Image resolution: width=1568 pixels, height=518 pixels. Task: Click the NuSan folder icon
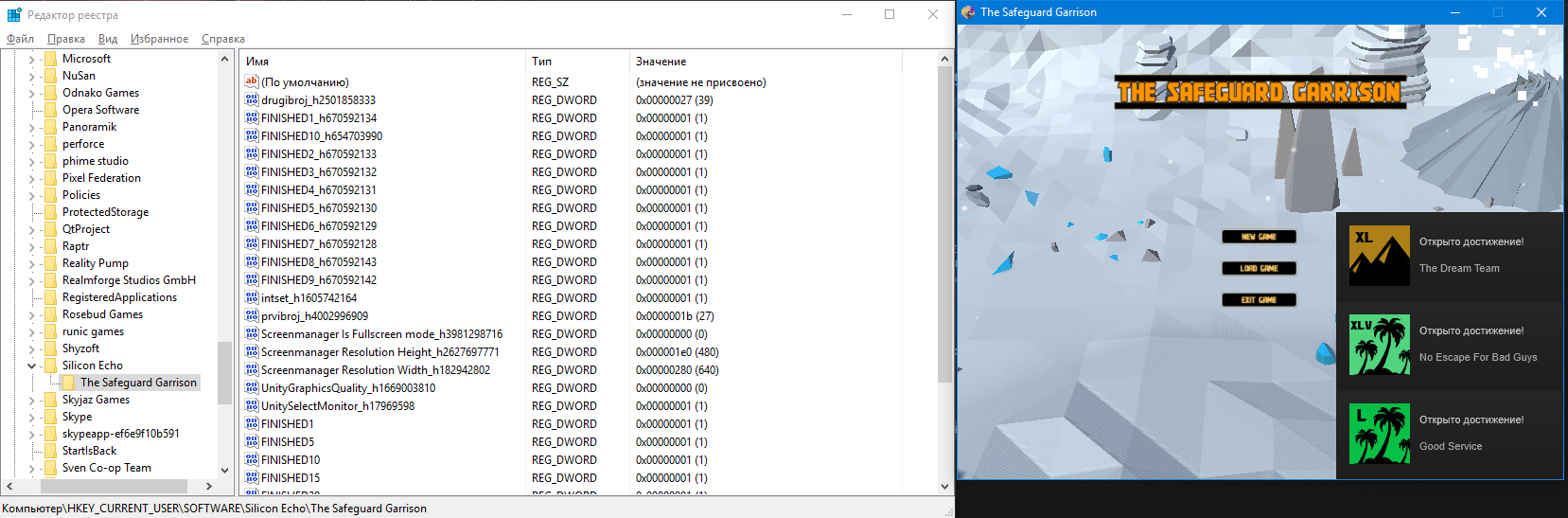click(x=50, y=76)
